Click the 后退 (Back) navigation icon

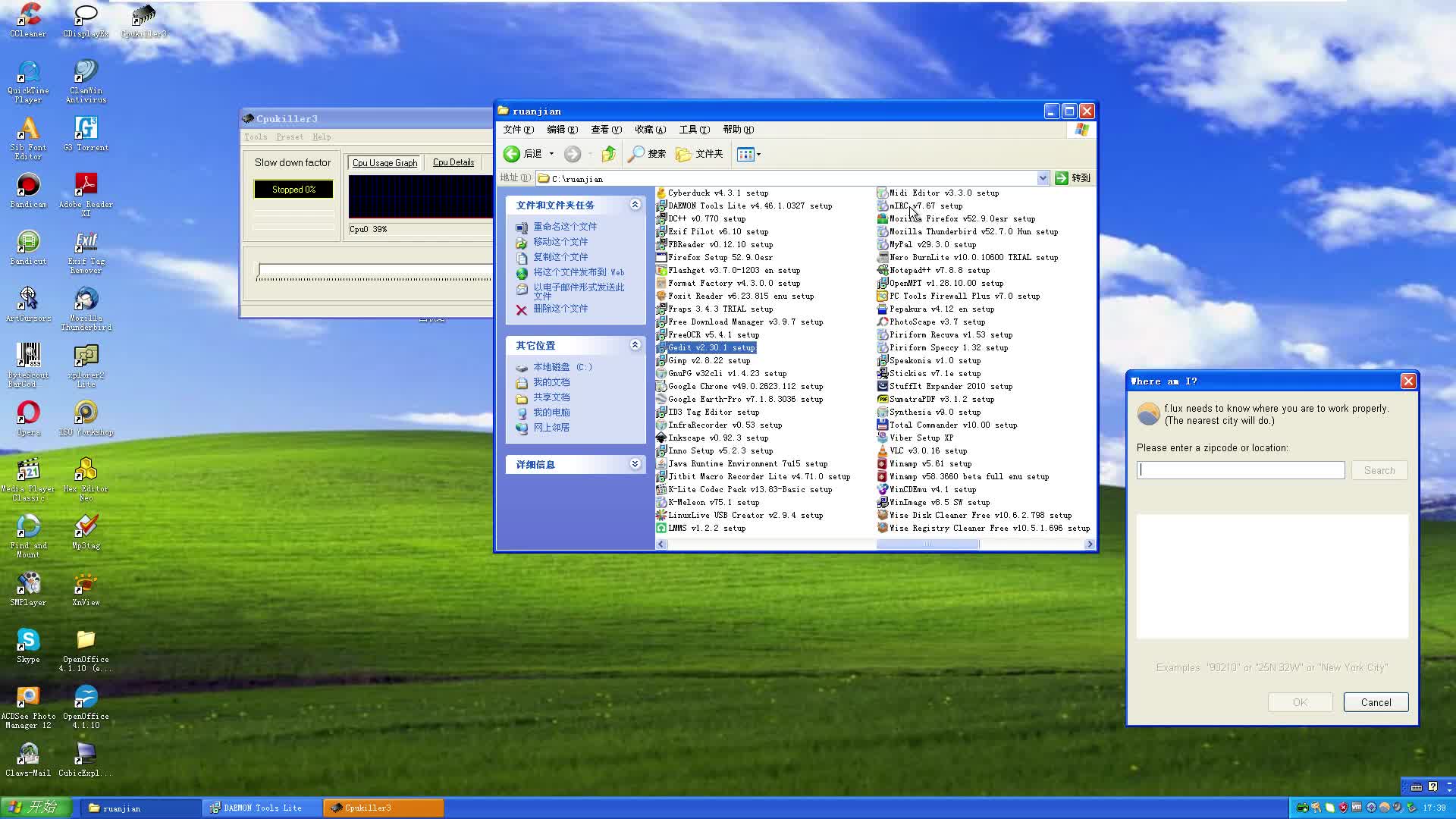513,154
